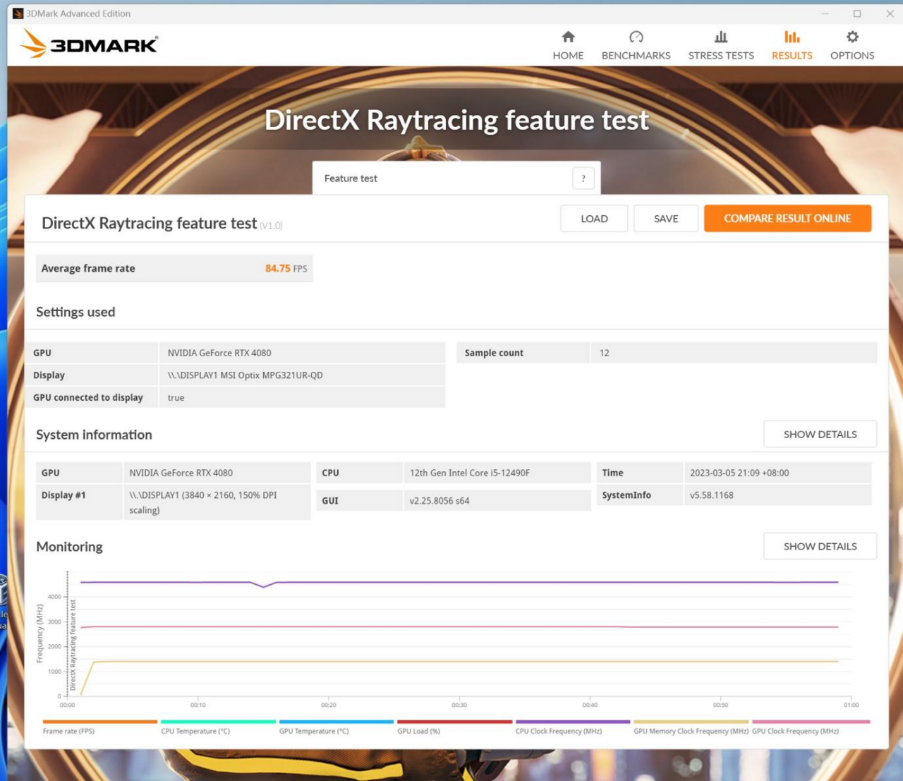Image resolution: width=903 pixels, height=781 pixels.
Task: Click the Feature test tab box
Action: [x=456, y=179]
